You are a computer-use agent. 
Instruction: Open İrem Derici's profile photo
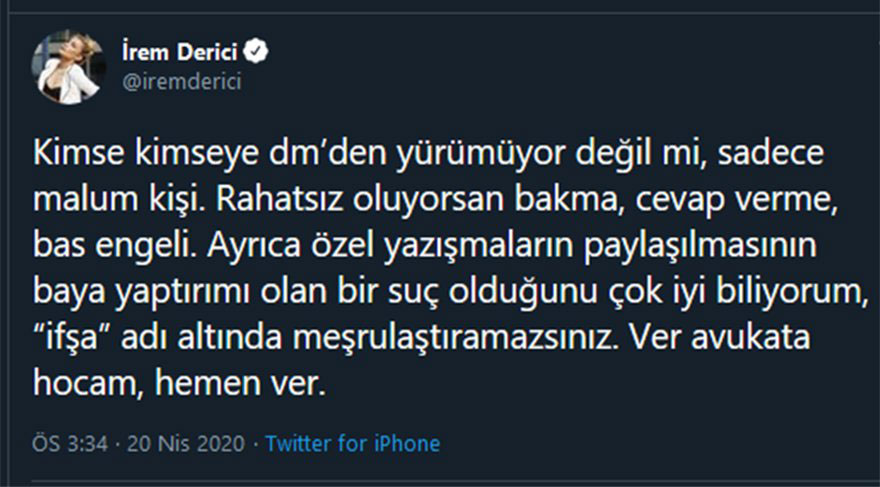click(x=67, y=66)
